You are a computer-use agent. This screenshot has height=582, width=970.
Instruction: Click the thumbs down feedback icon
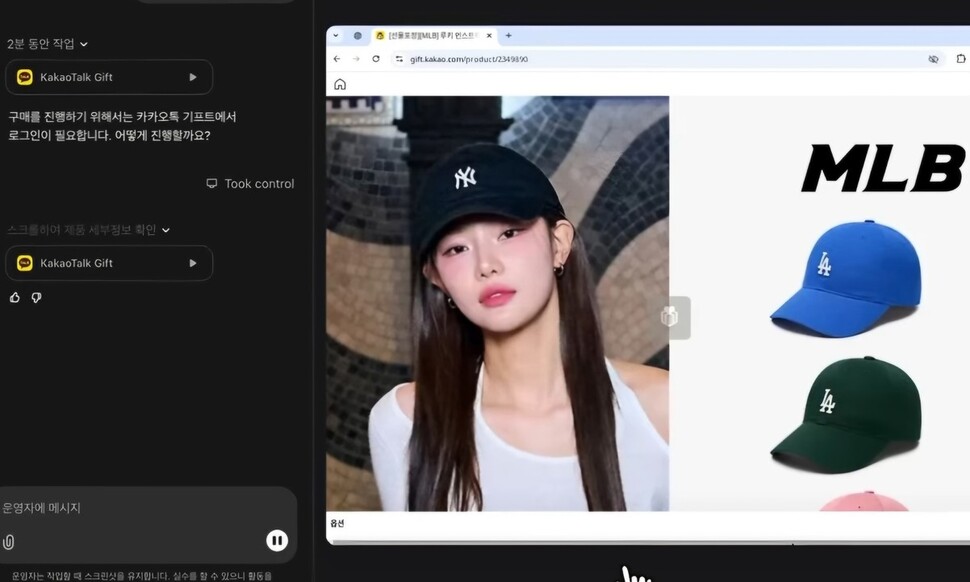[36, 297]
